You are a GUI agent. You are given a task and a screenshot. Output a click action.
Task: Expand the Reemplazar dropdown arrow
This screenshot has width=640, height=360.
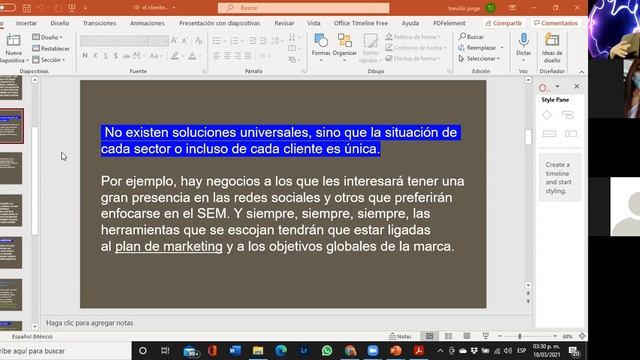pyautogui.click(x=502, y=48)
